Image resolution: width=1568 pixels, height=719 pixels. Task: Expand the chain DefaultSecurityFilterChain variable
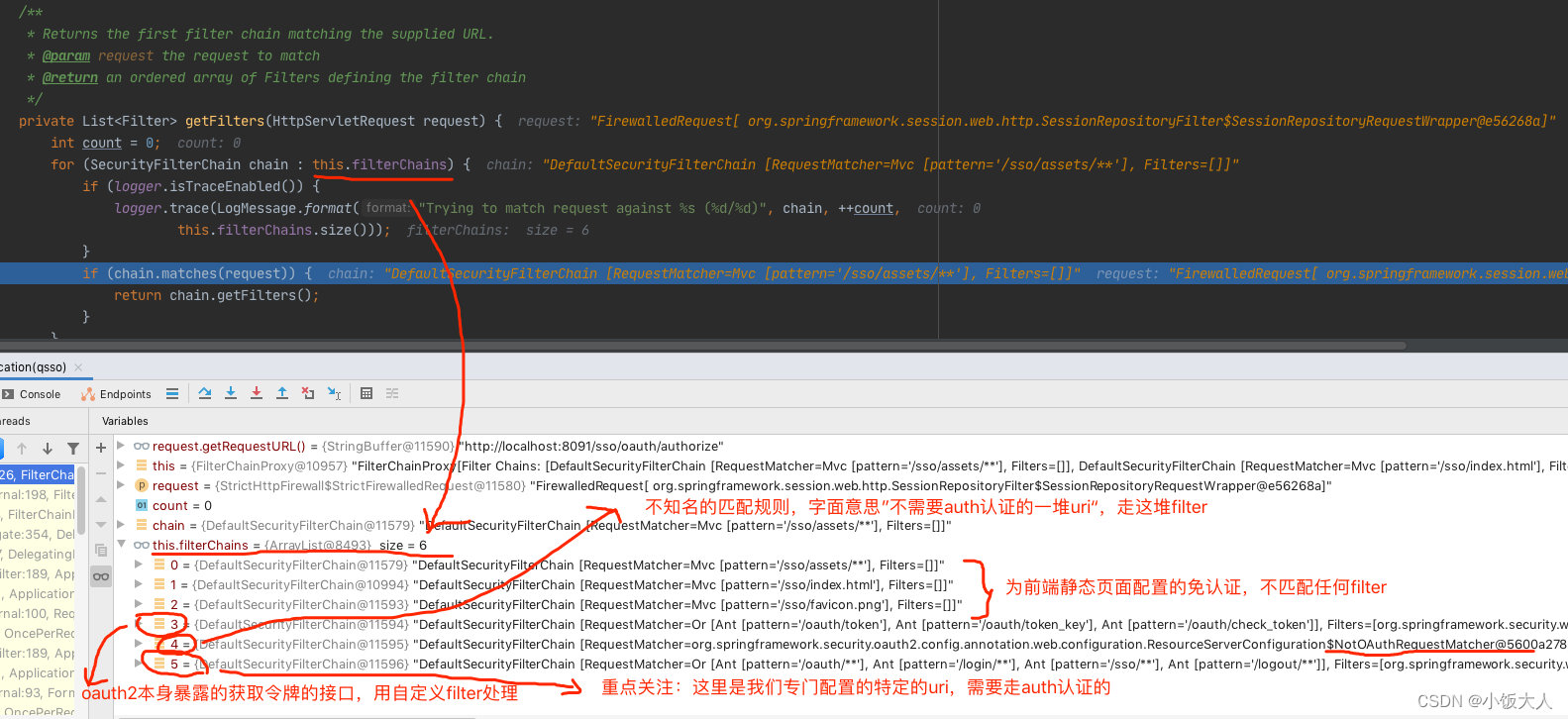[x=121, y=525]
